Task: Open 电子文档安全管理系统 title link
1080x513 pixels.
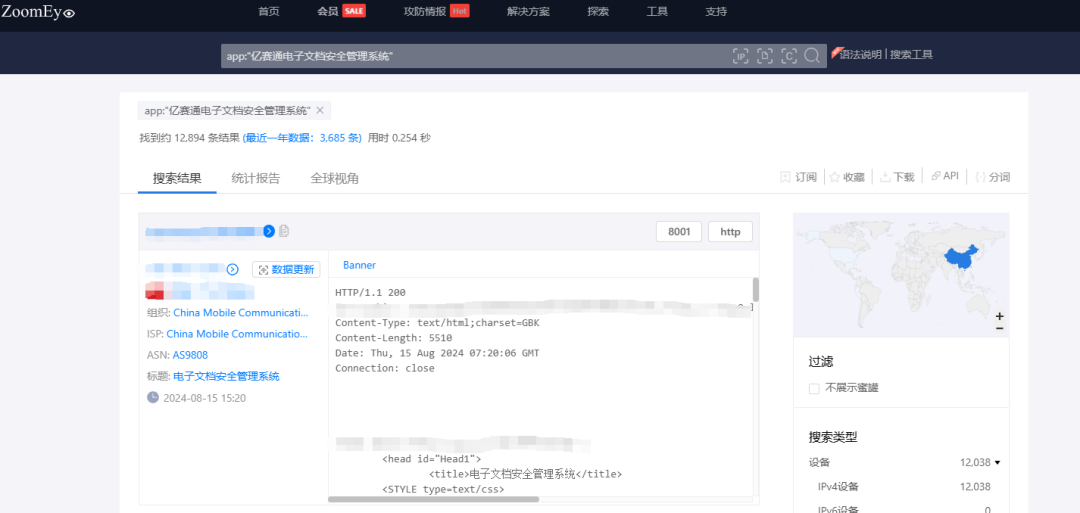Action: pos(227,377)
